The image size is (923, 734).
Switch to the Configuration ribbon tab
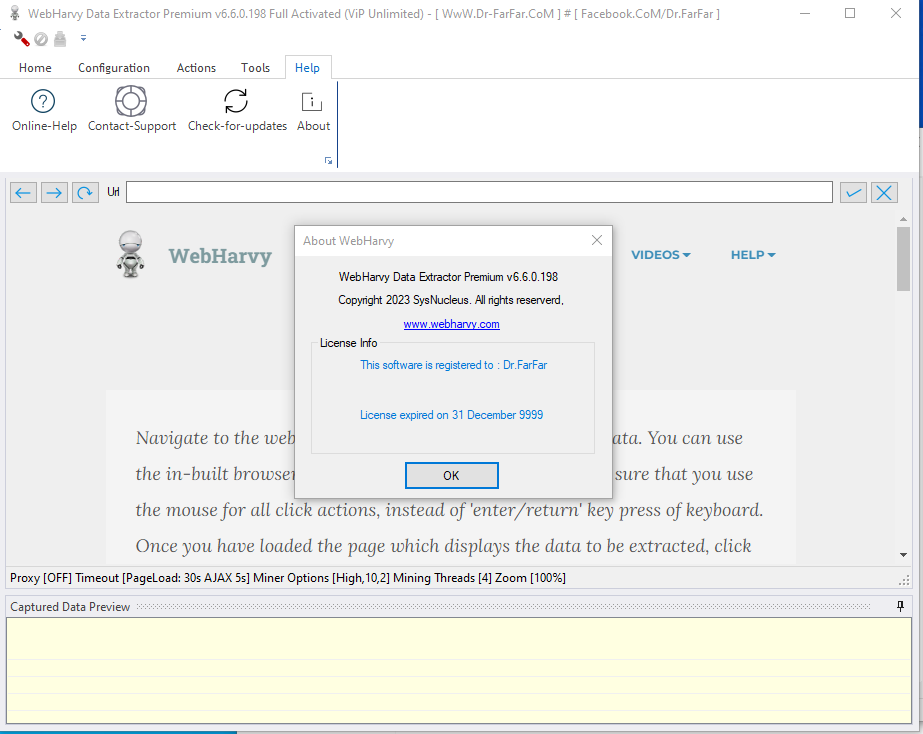coord(114,68)
